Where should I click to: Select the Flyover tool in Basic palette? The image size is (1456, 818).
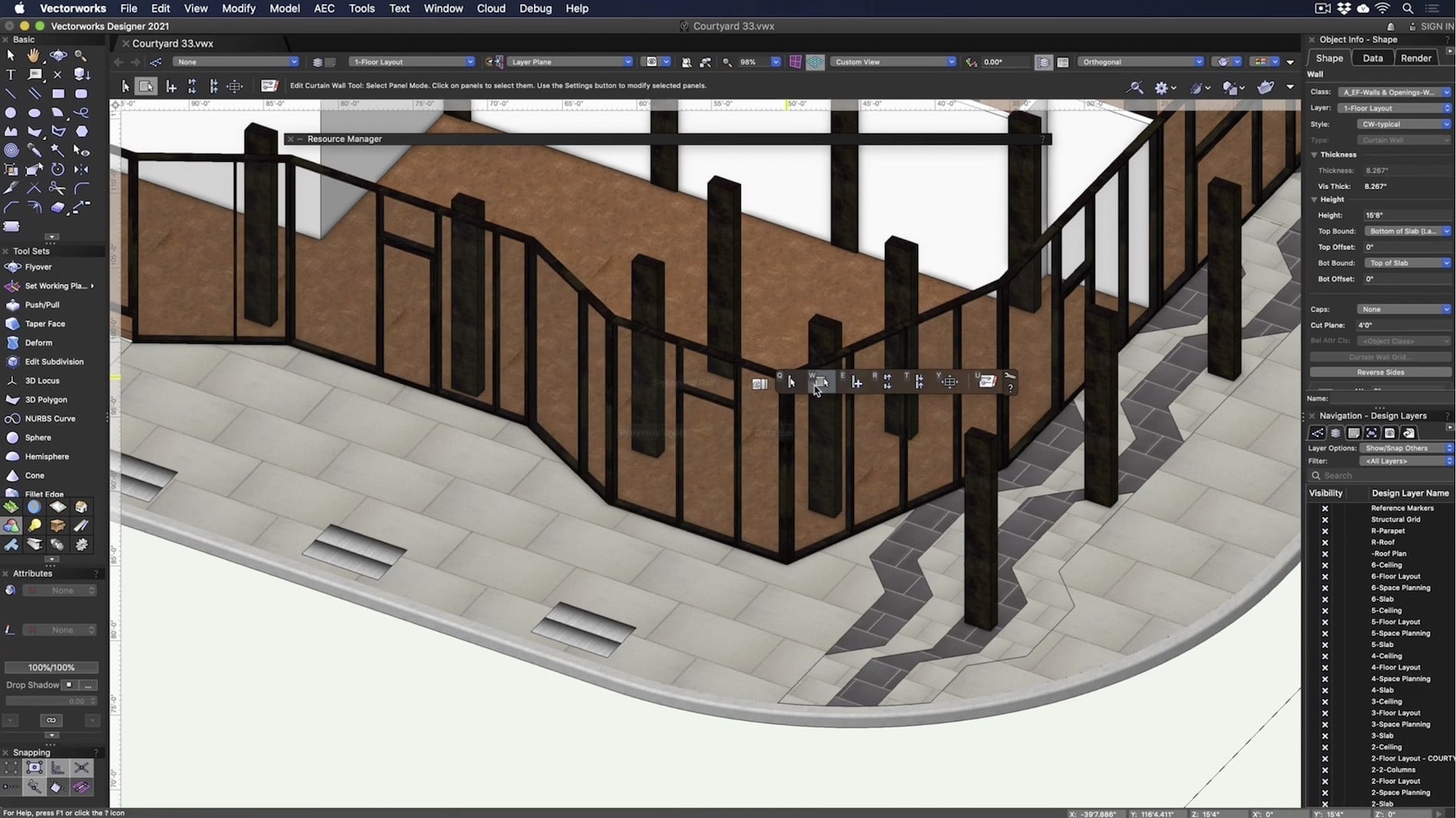click(x=58, y=56)
